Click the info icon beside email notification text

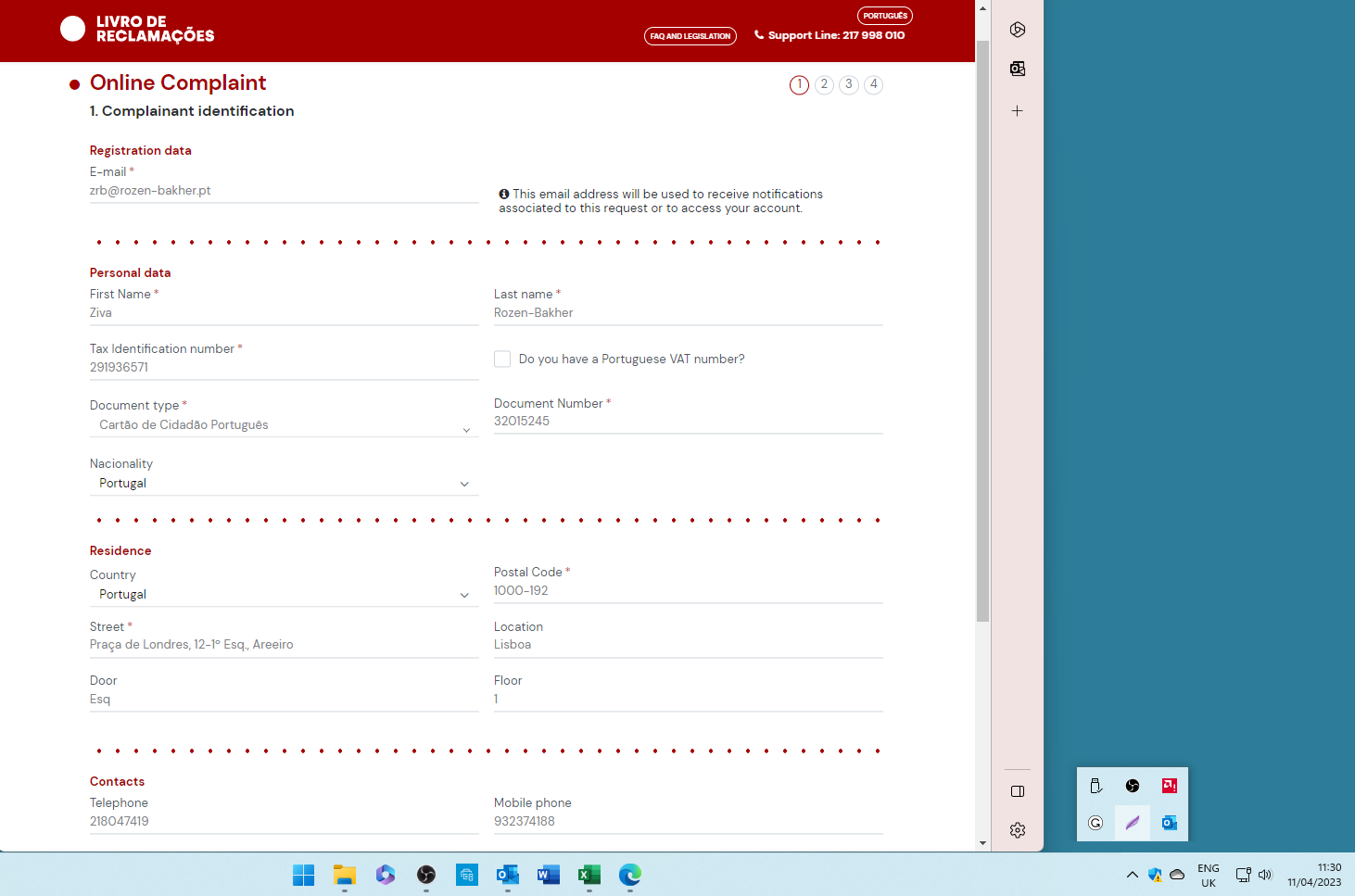[504, 194]
